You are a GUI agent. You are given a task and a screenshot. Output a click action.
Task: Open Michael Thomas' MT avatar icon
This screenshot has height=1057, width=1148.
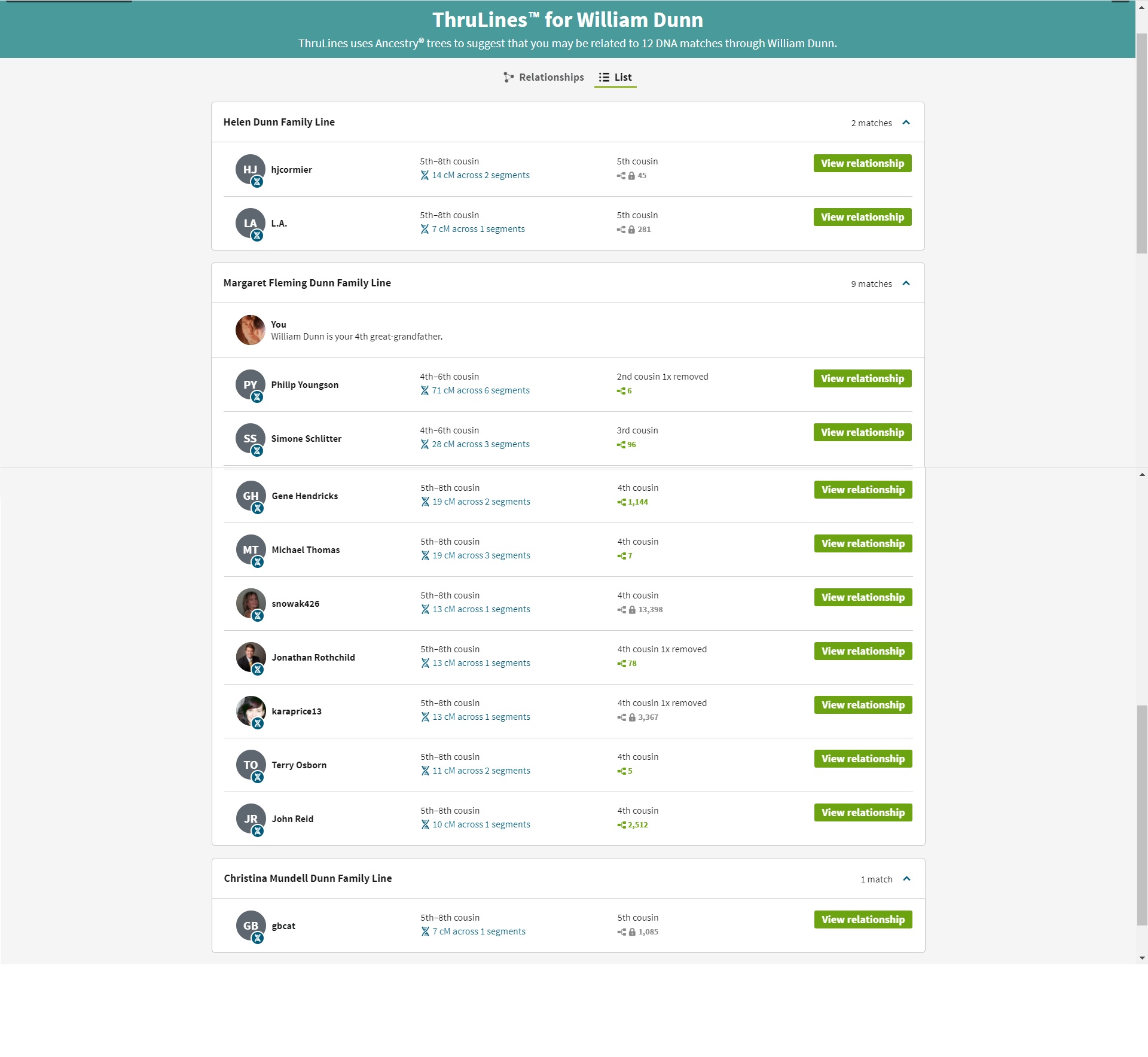point(251,549)
